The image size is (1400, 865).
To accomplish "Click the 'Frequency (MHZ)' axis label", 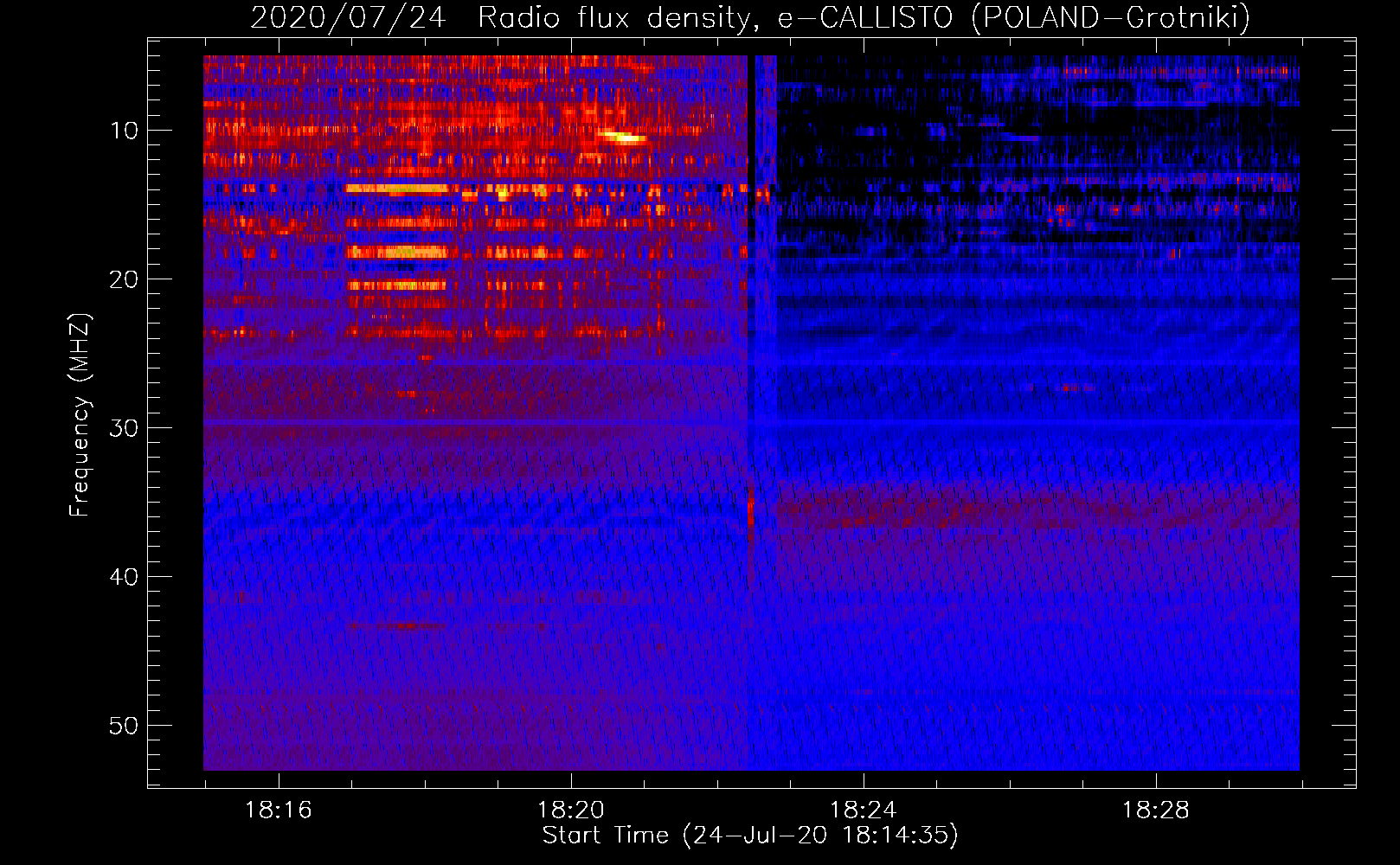I will (80, 415).
